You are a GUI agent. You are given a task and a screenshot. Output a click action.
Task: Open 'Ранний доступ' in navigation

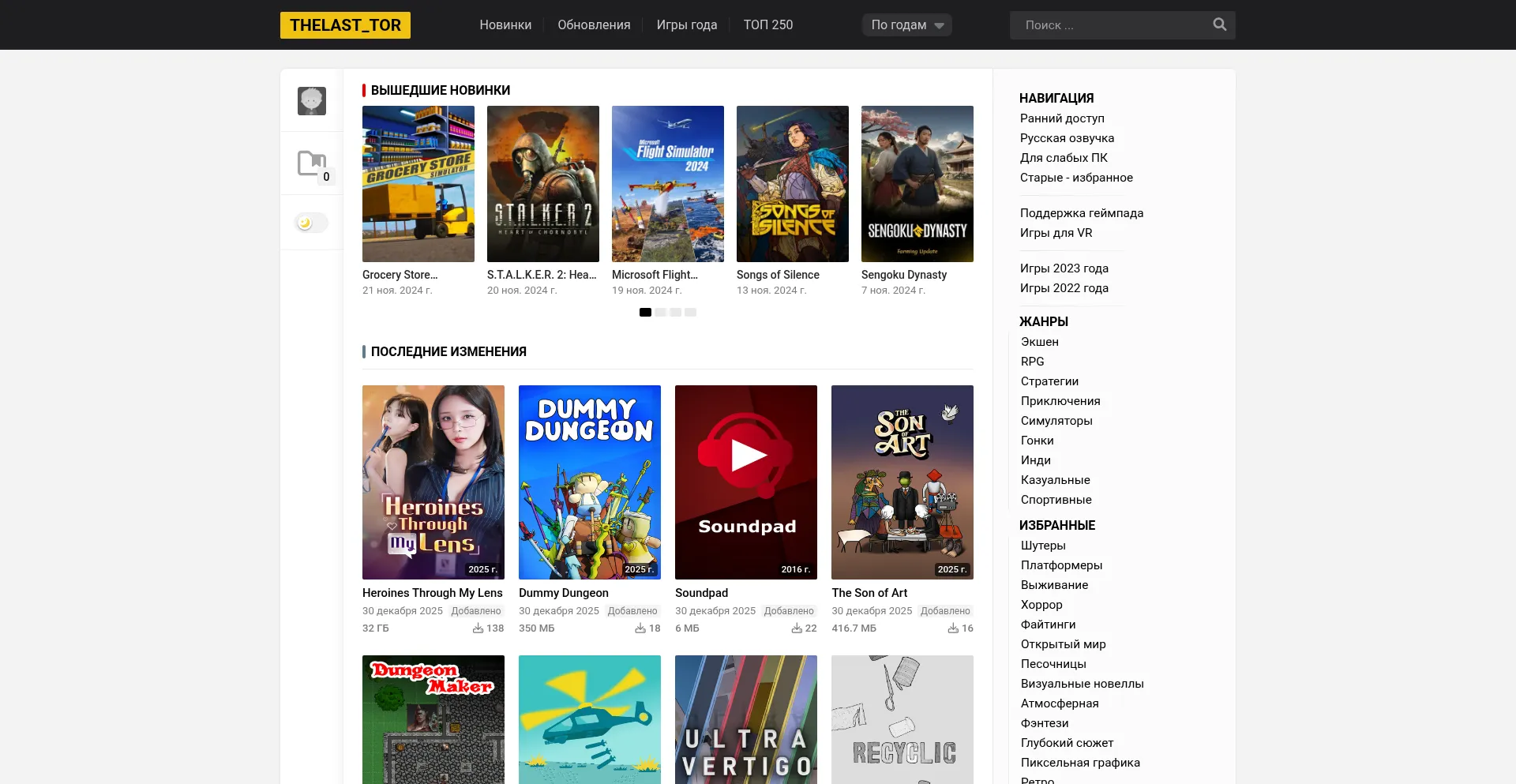(x=1062, y=118)
